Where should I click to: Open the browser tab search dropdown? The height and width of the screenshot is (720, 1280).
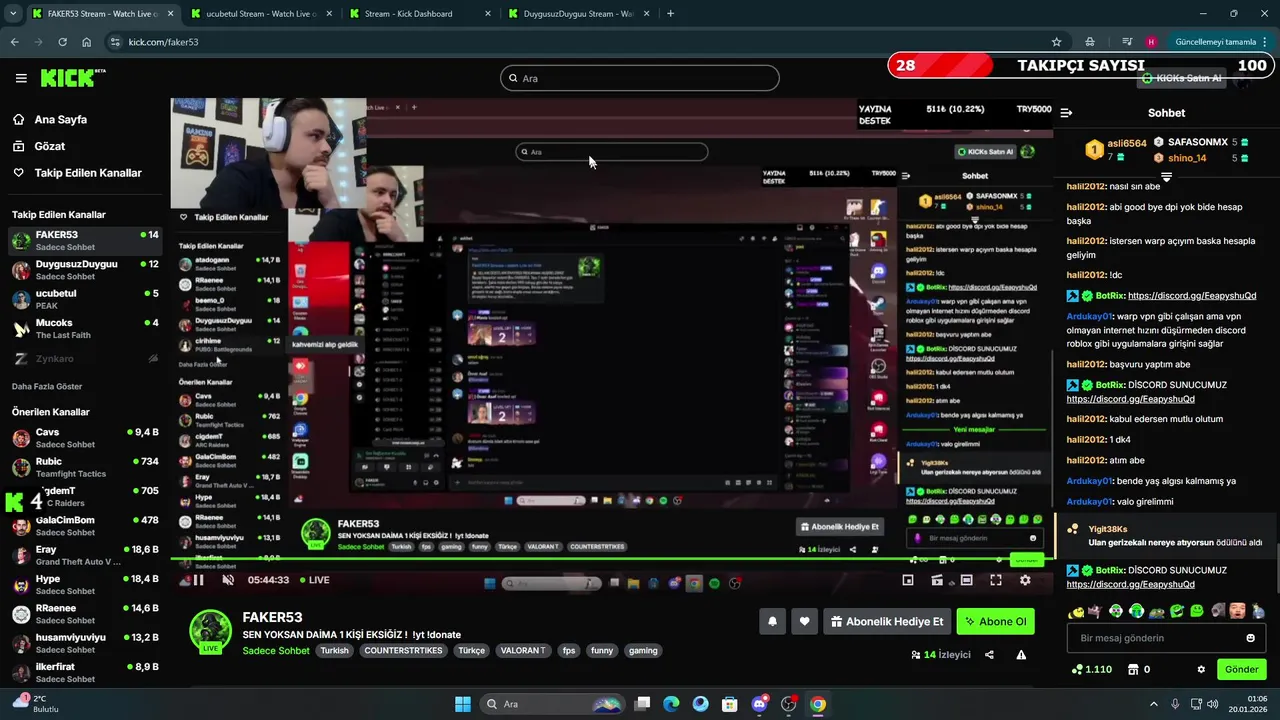pyautogui.click(x=12, y=14)
